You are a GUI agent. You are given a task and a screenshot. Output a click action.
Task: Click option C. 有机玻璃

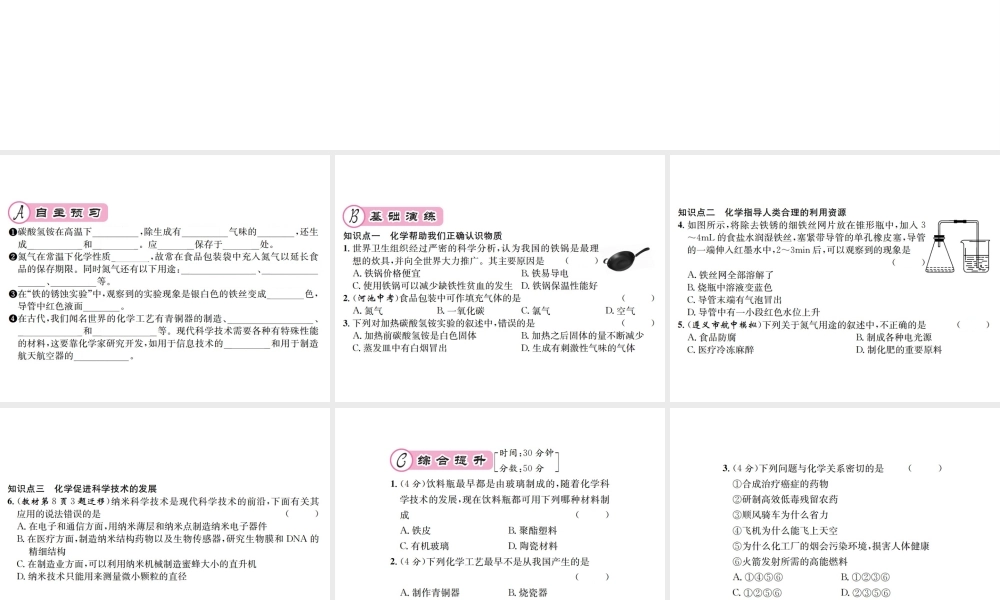pyautogui.click(x=424, y=546)
